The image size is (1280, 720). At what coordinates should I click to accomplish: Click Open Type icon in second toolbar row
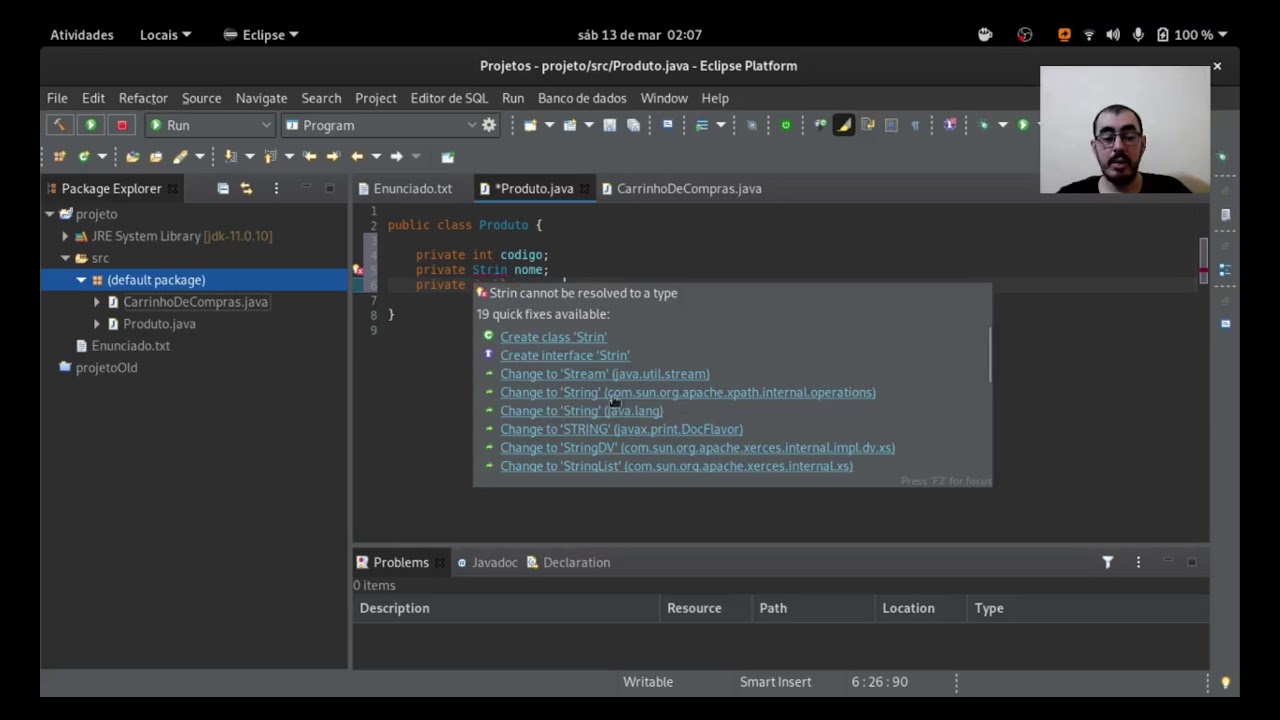(132, 156)
